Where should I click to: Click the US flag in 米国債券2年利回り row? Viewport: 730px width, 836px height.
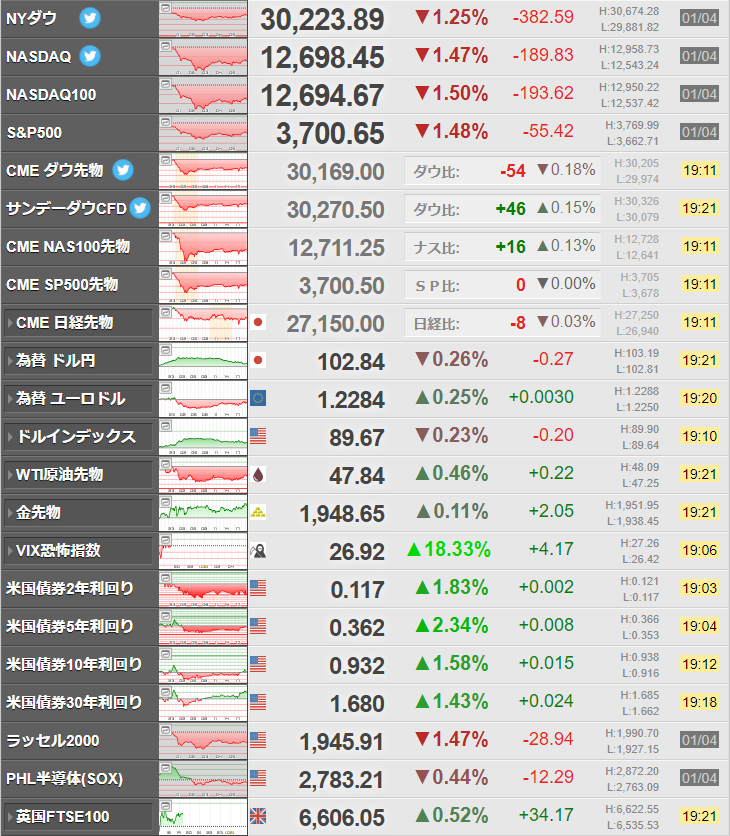point(258,588)
